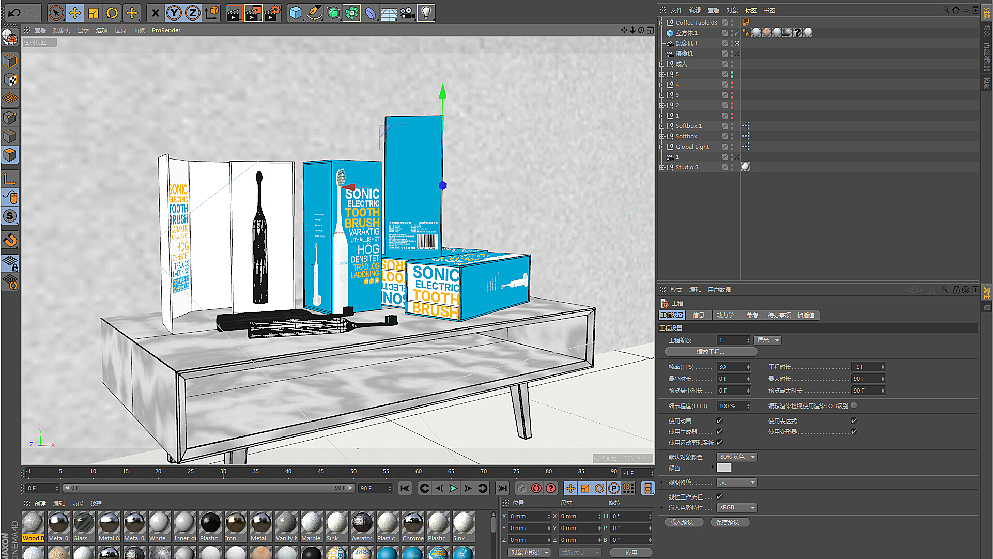Click the target tag on Softbox 1

pyautogui.click(x=746, y=126)
